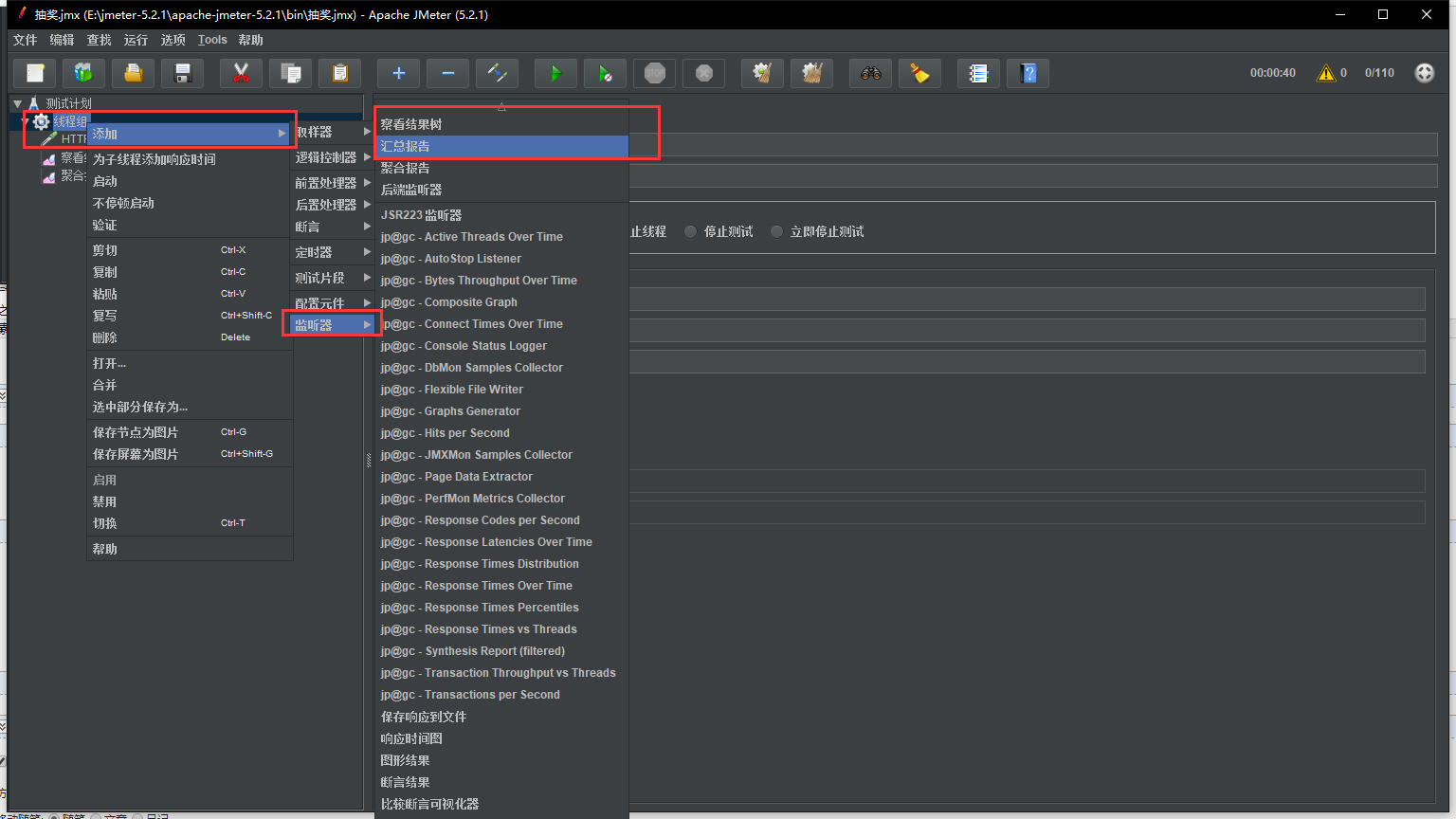
Task: Click the Copy toolbar icon
Action: (x=291, y=73)
